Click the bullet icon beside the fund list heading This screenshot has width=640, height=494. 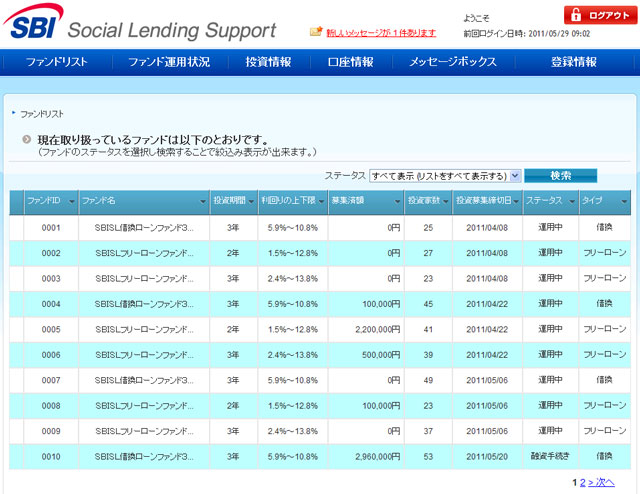[27, 140]
